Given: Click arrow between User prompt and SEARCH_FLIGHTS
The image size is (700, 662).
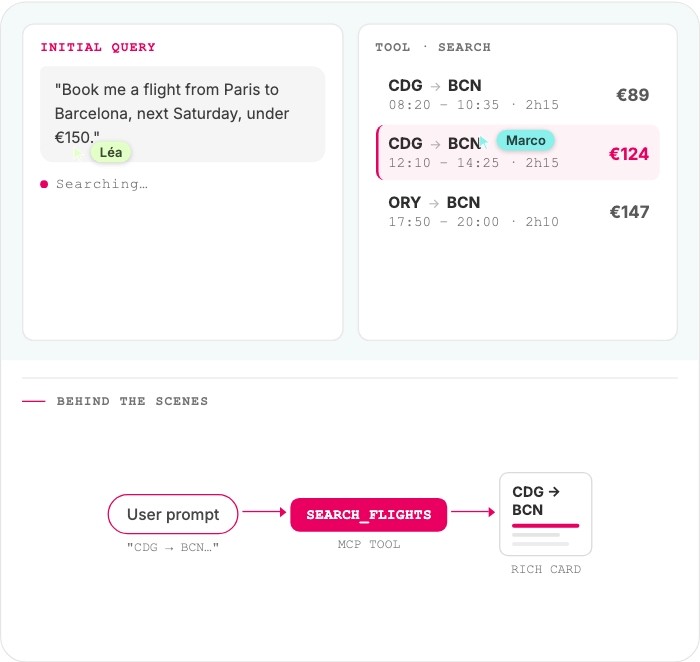Looking at the screenshot, I should [x=264, y=513].
